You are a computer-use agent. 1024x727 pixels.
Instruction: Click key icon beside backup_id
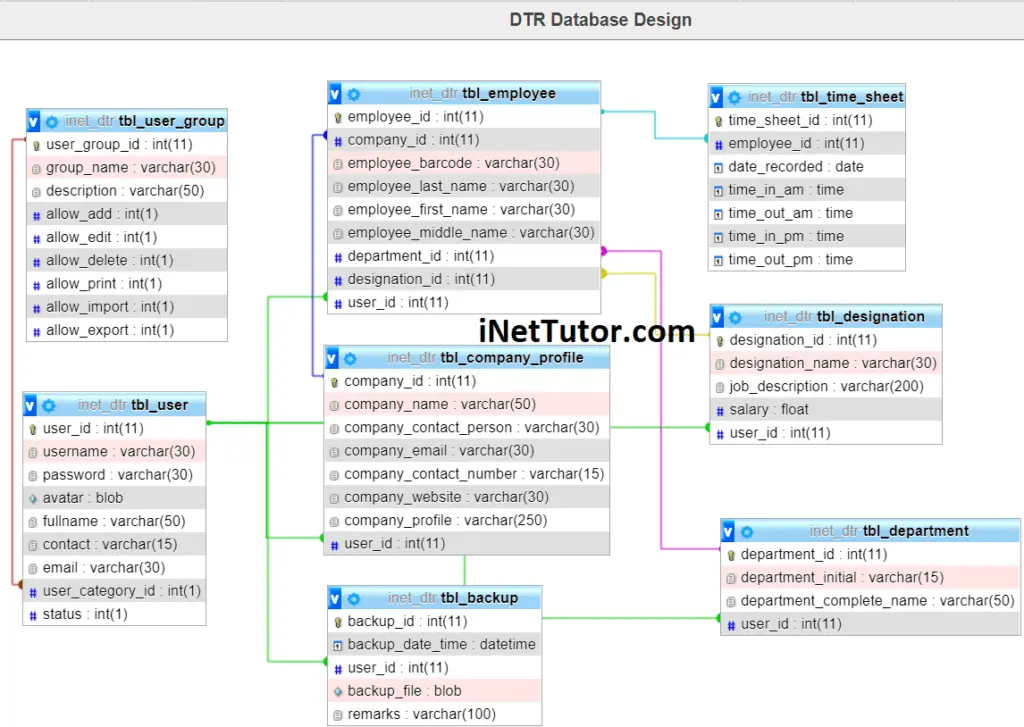338,622
